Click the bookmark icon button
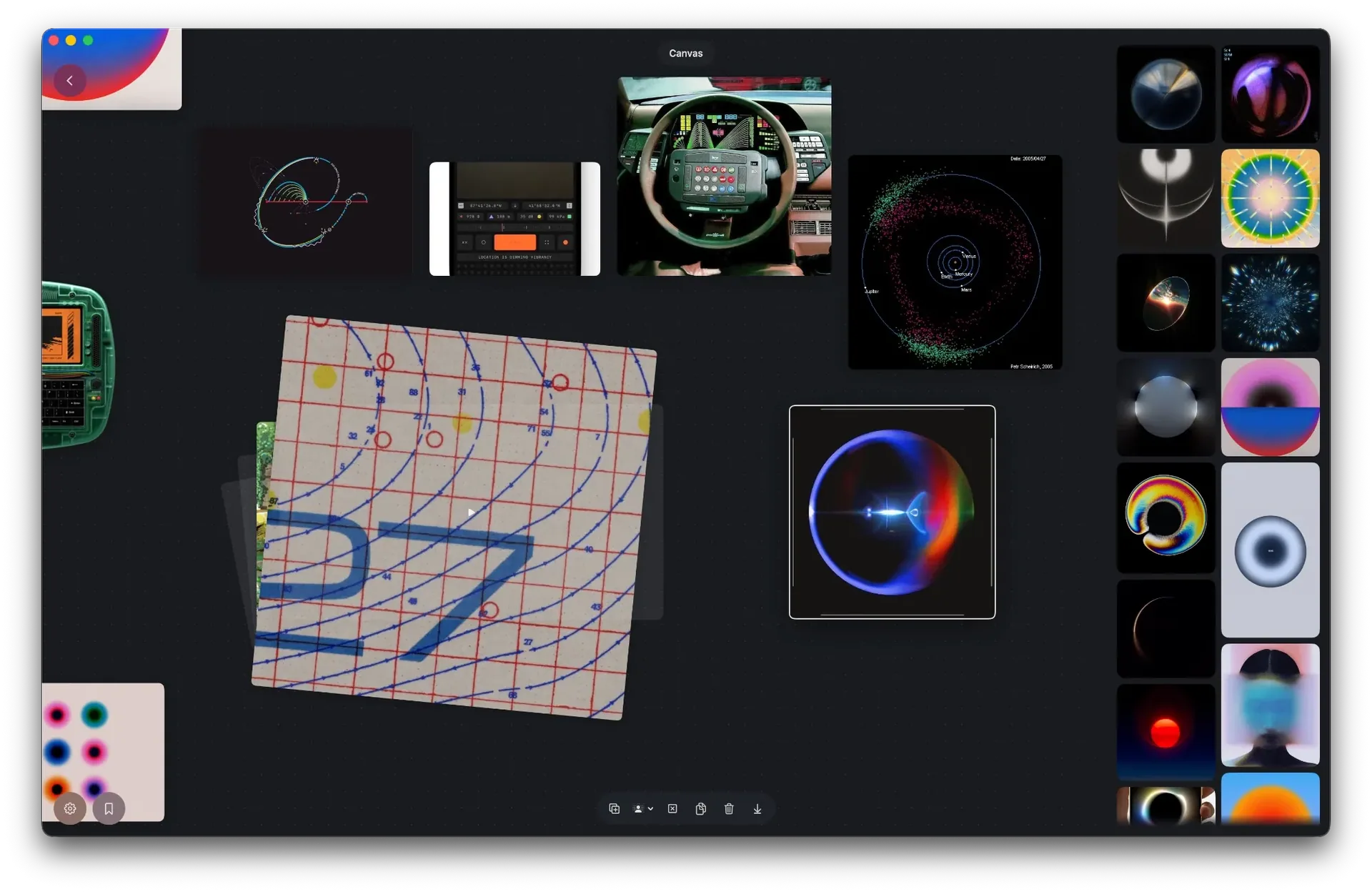Screen dimensions: 1372x892 coord(109,808)
